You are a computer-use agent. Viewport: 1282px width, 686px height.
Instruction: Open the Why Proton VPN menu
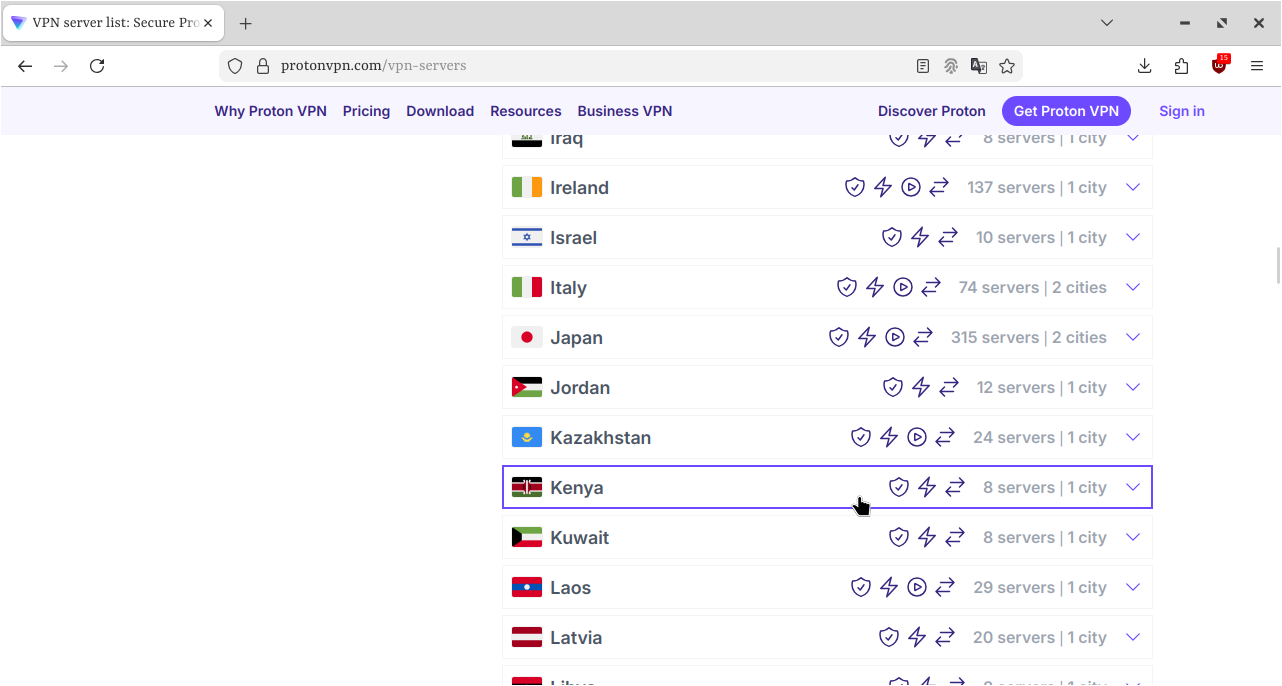click(270, 111)
